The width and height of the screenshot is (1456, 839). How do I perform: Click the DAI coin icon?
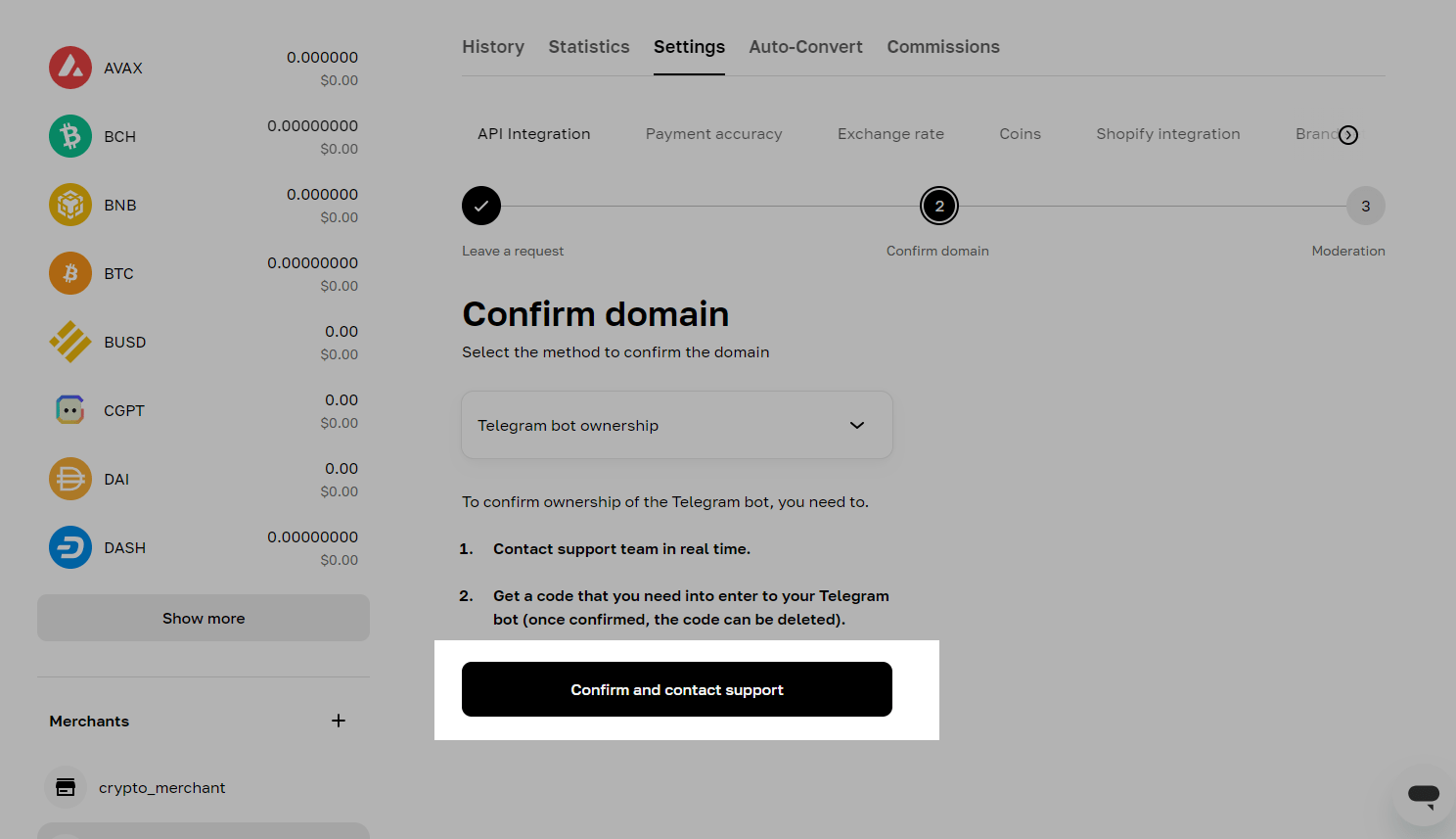pos(70,479)
